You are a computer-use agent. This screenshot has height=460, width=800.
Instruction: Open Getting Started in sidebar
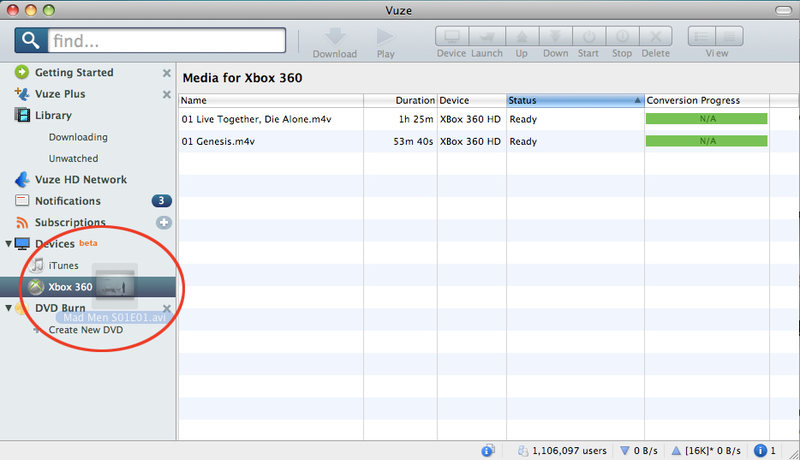click(74, 72)
